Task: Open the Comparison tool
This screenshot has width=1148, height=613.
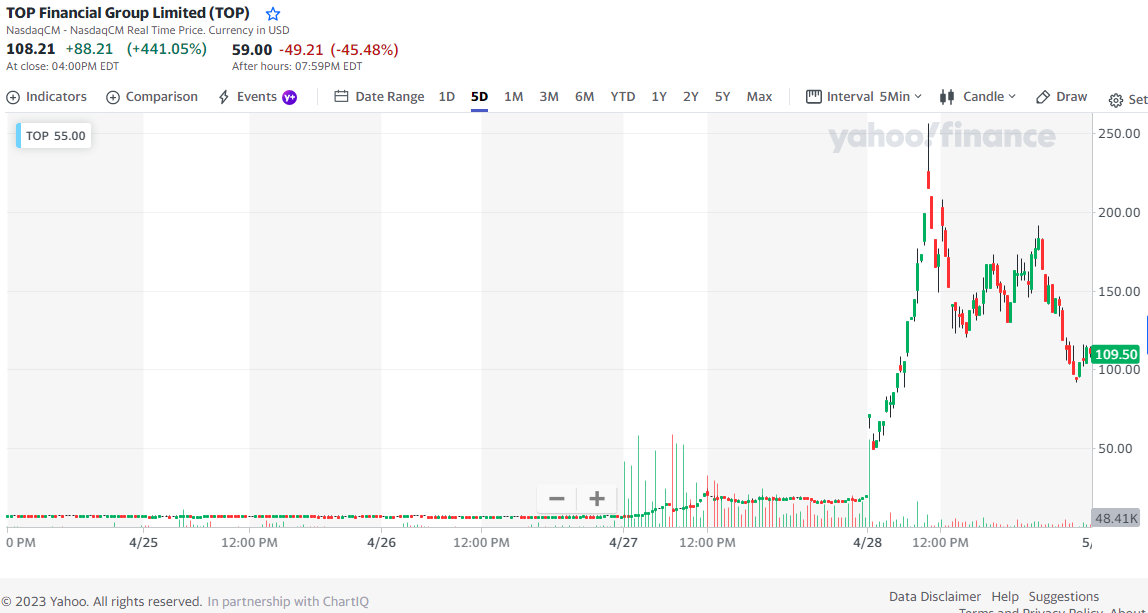Action: coord(152,97)
